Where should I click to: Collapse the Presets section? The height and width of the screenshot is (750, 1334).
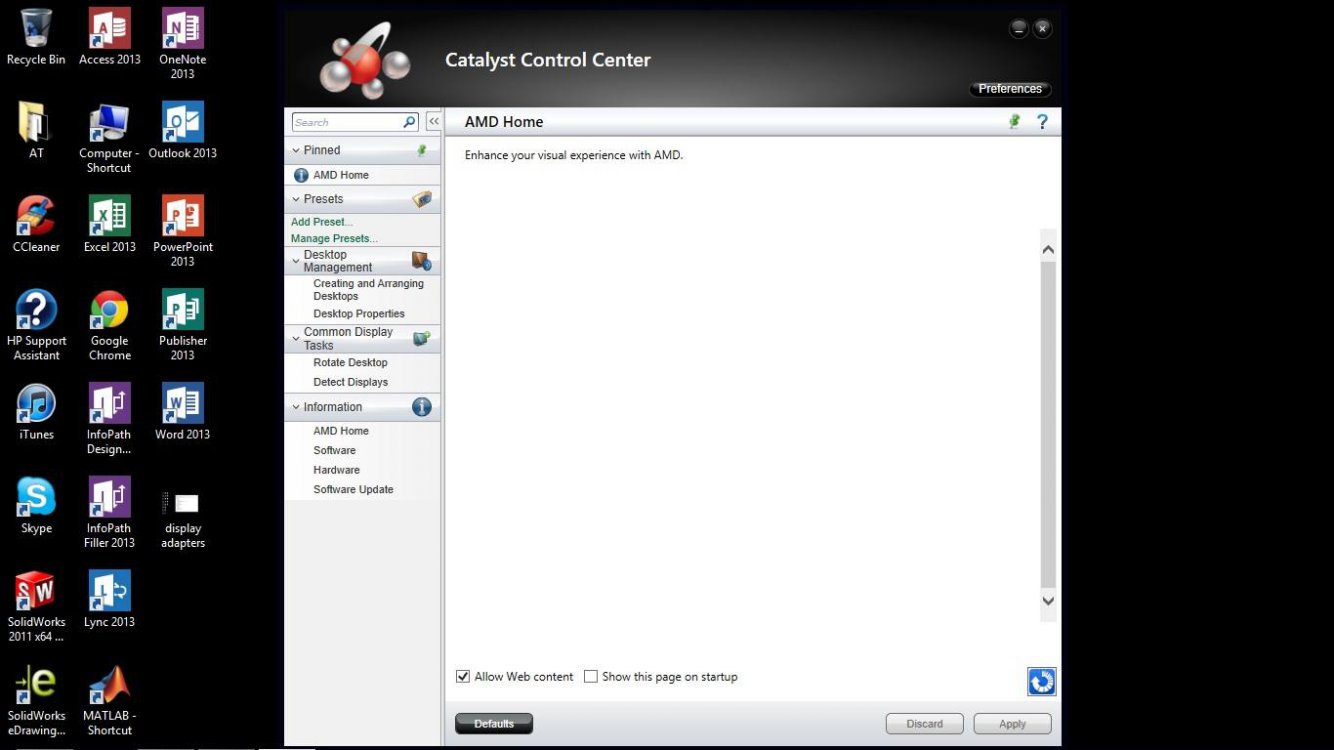coord(296,199)
